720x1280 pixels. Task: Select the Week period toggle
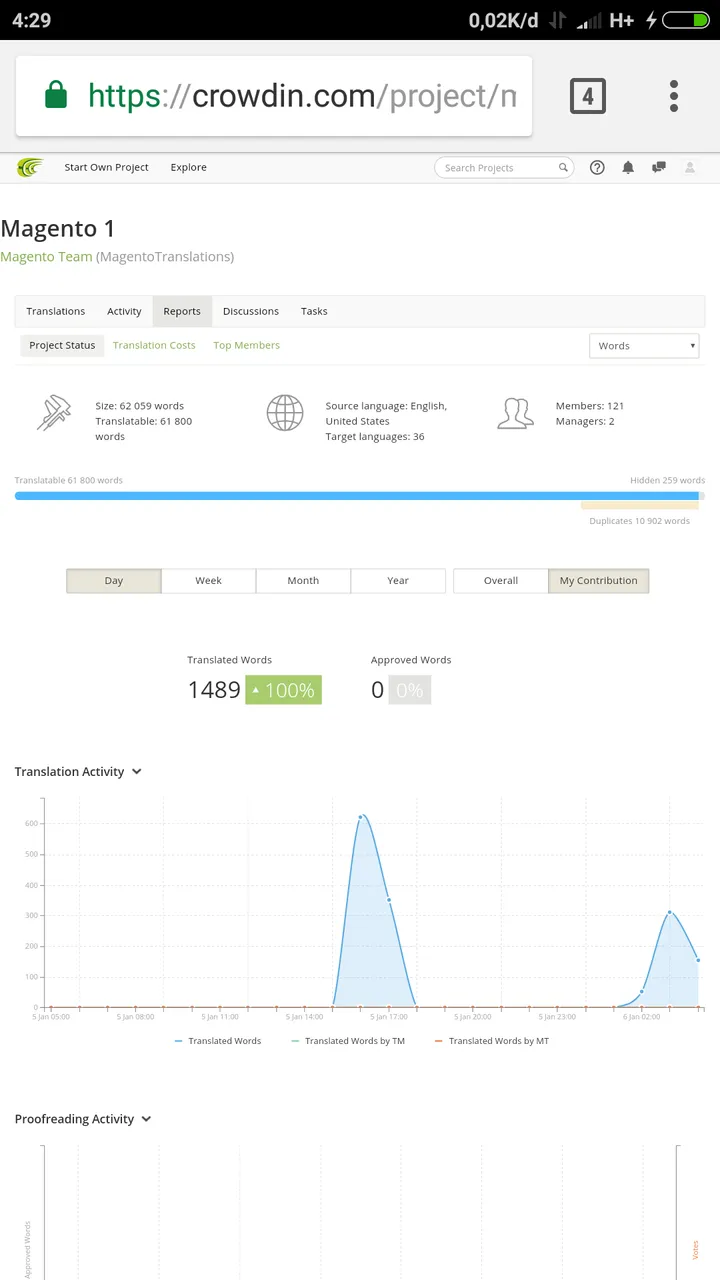[x=208, y=580]
